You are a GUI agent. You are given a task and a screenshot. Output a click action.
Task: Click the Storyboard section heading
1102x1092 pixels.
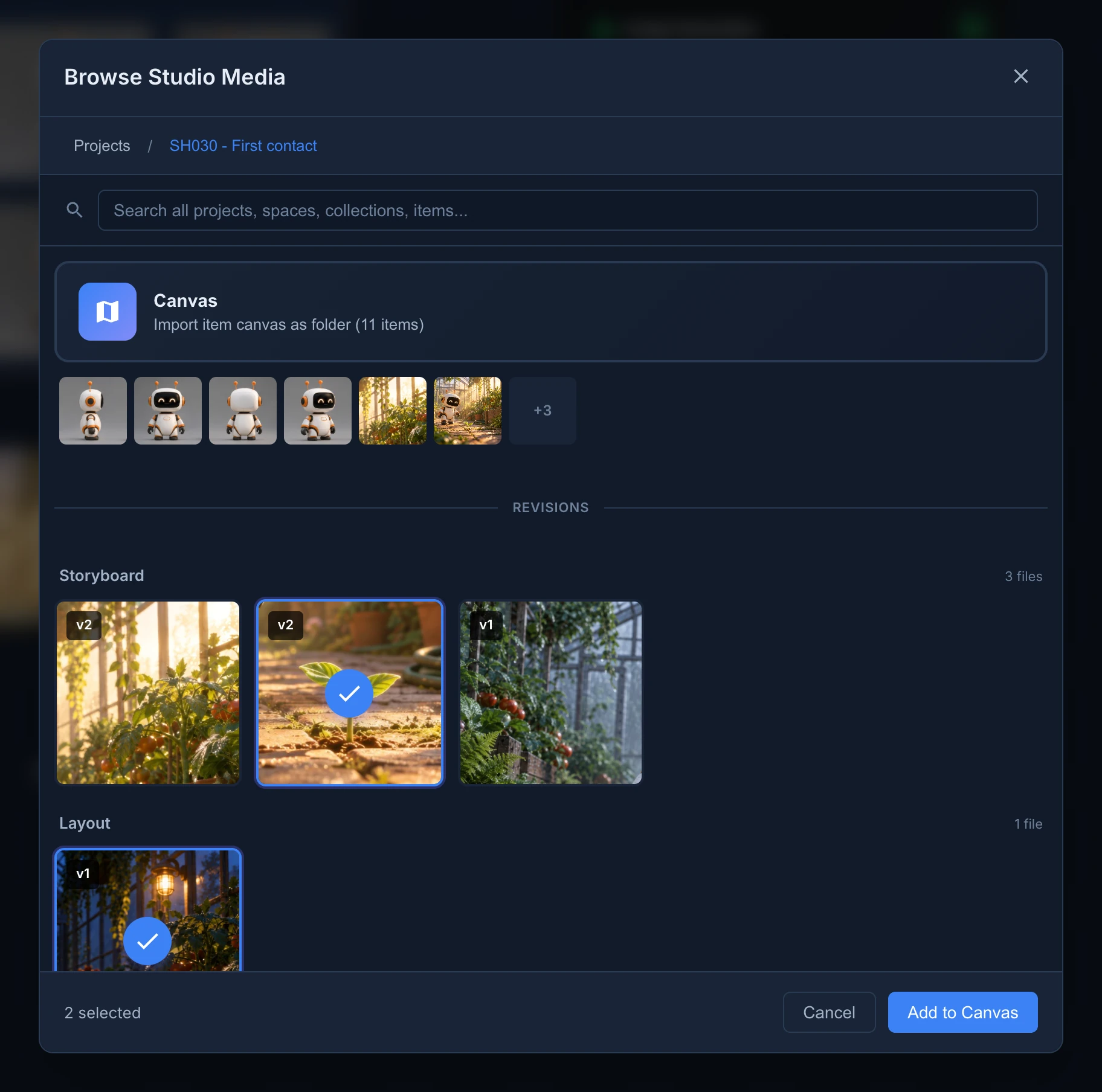tap(101, 576)
